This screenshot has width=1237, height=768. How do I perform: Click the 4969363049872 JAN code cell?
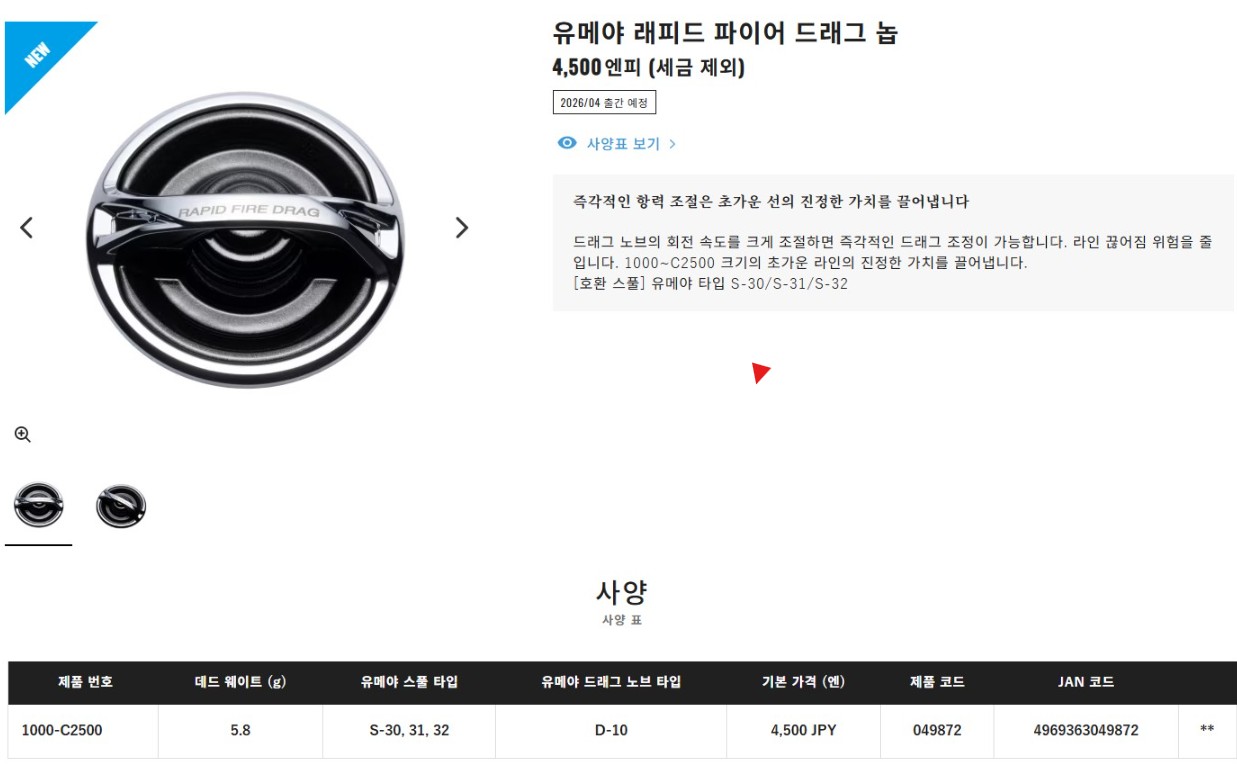(1086, 730)
